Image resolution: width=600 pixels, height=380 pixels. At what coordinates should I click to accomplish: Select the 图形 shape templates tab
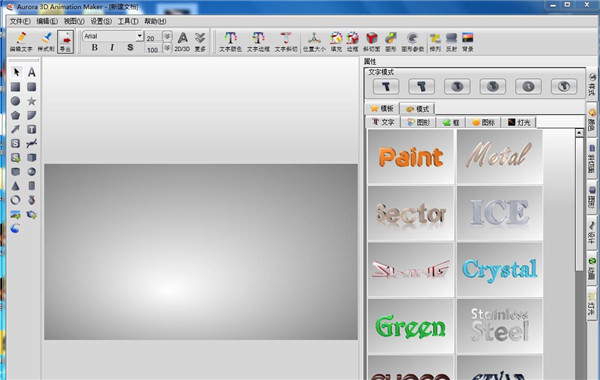(419, 122)
